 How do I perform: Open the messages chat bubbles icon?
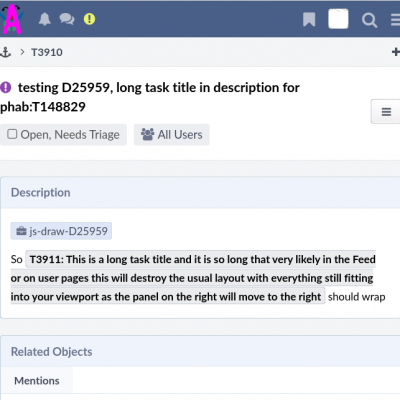(x=67, y=19)
